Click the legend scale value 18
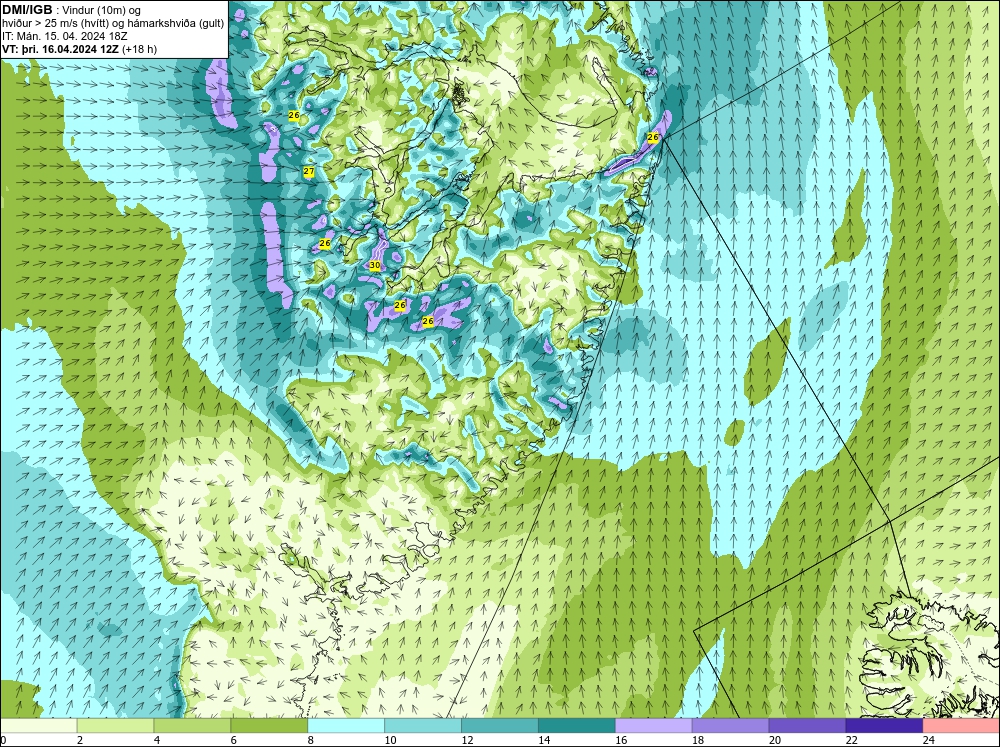This screenshot has height=747, width=1000. [698, 740]
